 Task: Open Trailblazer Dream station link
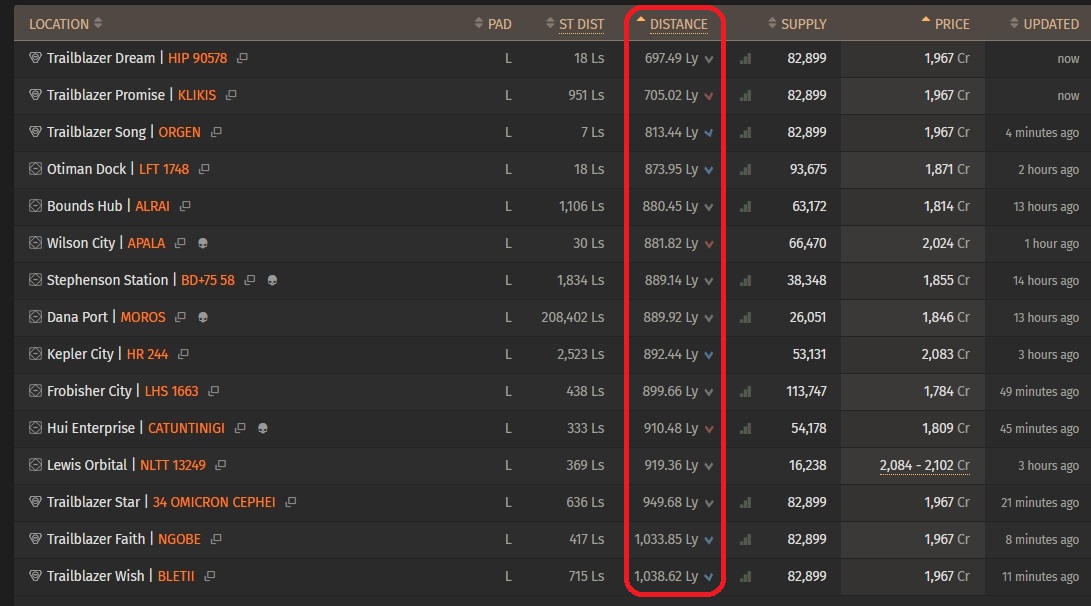[x=101, y=58]
